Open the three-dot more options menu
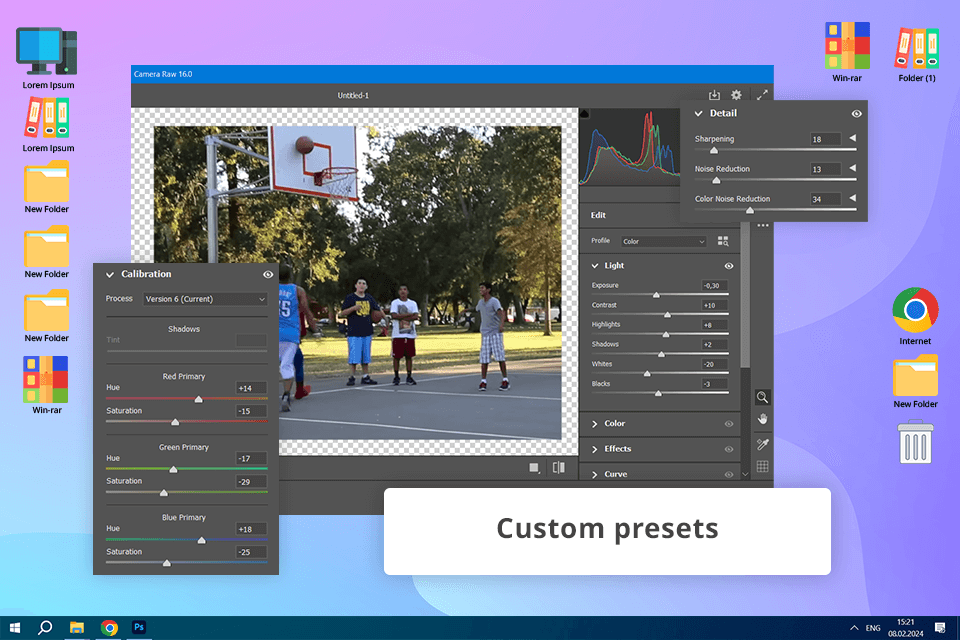 (762, 225)
